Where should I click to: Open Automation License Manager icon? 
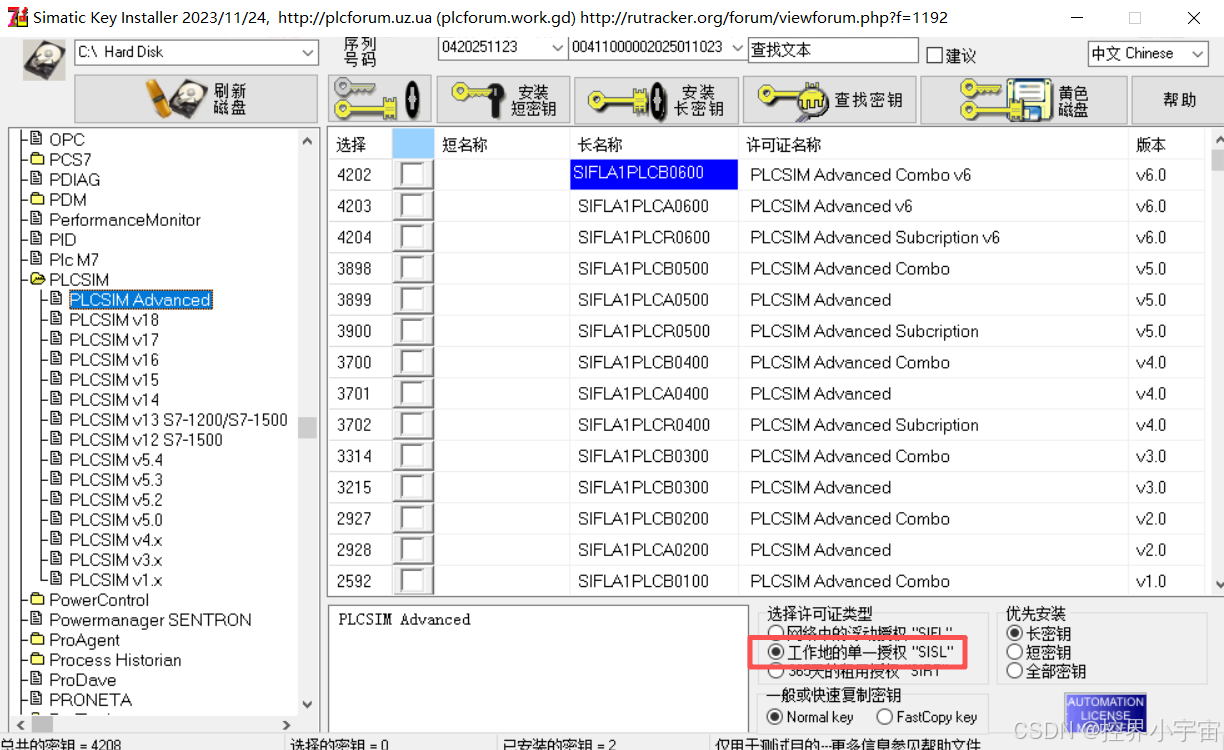pos(1105,712)
